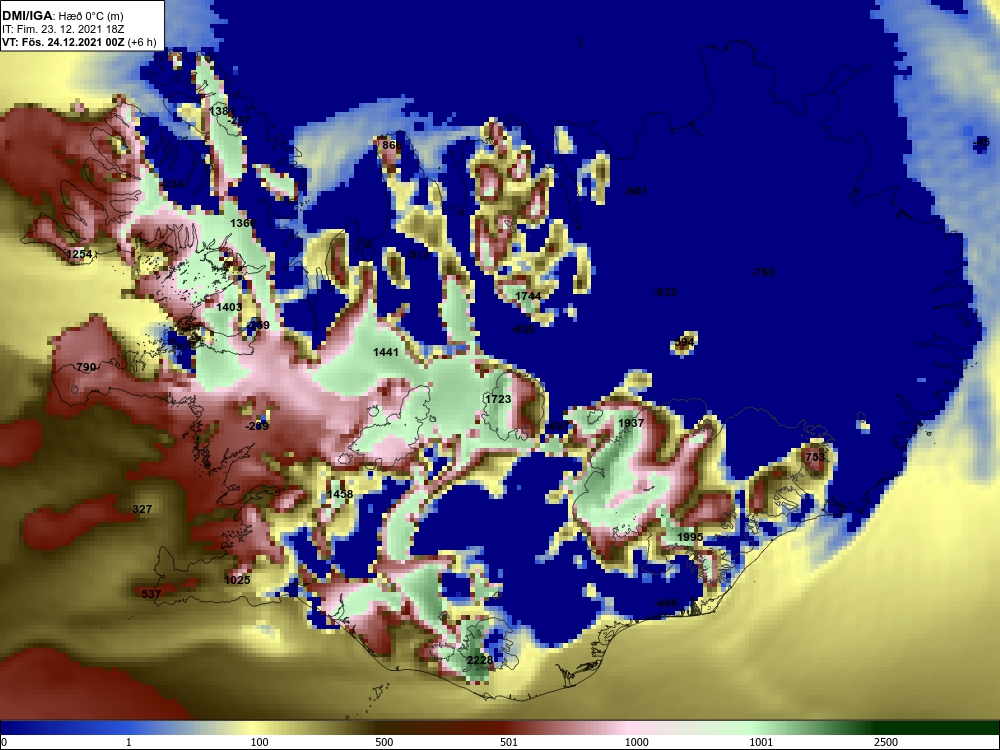This screenshot has height=750, width=1000.
Task: Click the 0 tick on the color legend
Action: (4, 742)
